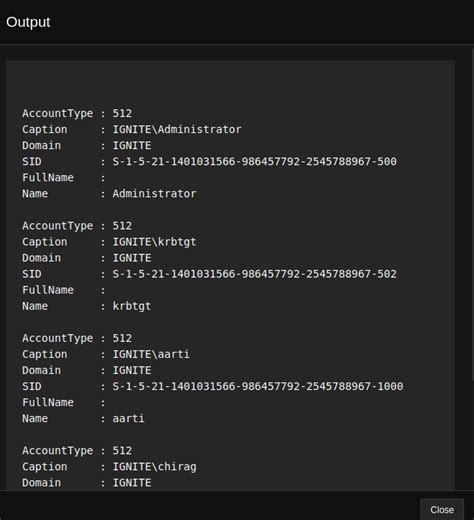Click the FullName label in the krbtgt block
Screen dimensions: 474x520
(x=48, y=290)
